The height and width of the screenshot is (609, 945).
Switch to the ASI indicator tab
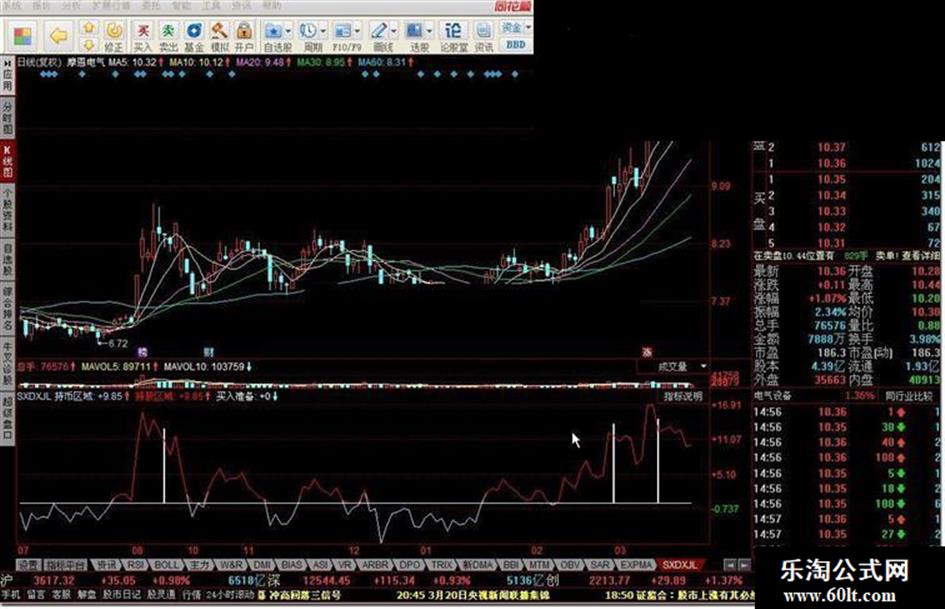(320, 565)
